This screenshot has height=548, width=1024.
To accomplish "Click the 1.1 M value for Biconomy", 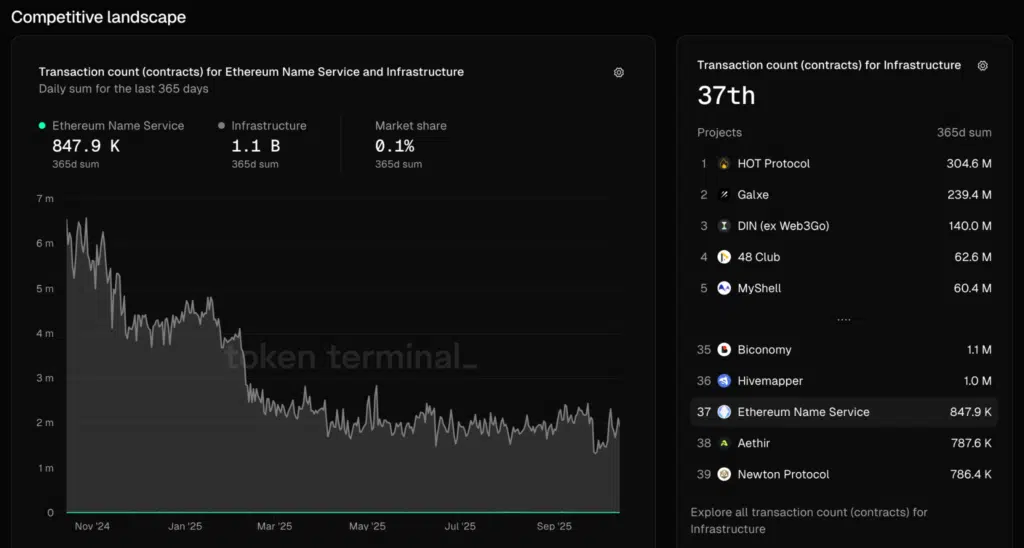I will [x=979, y=350].
